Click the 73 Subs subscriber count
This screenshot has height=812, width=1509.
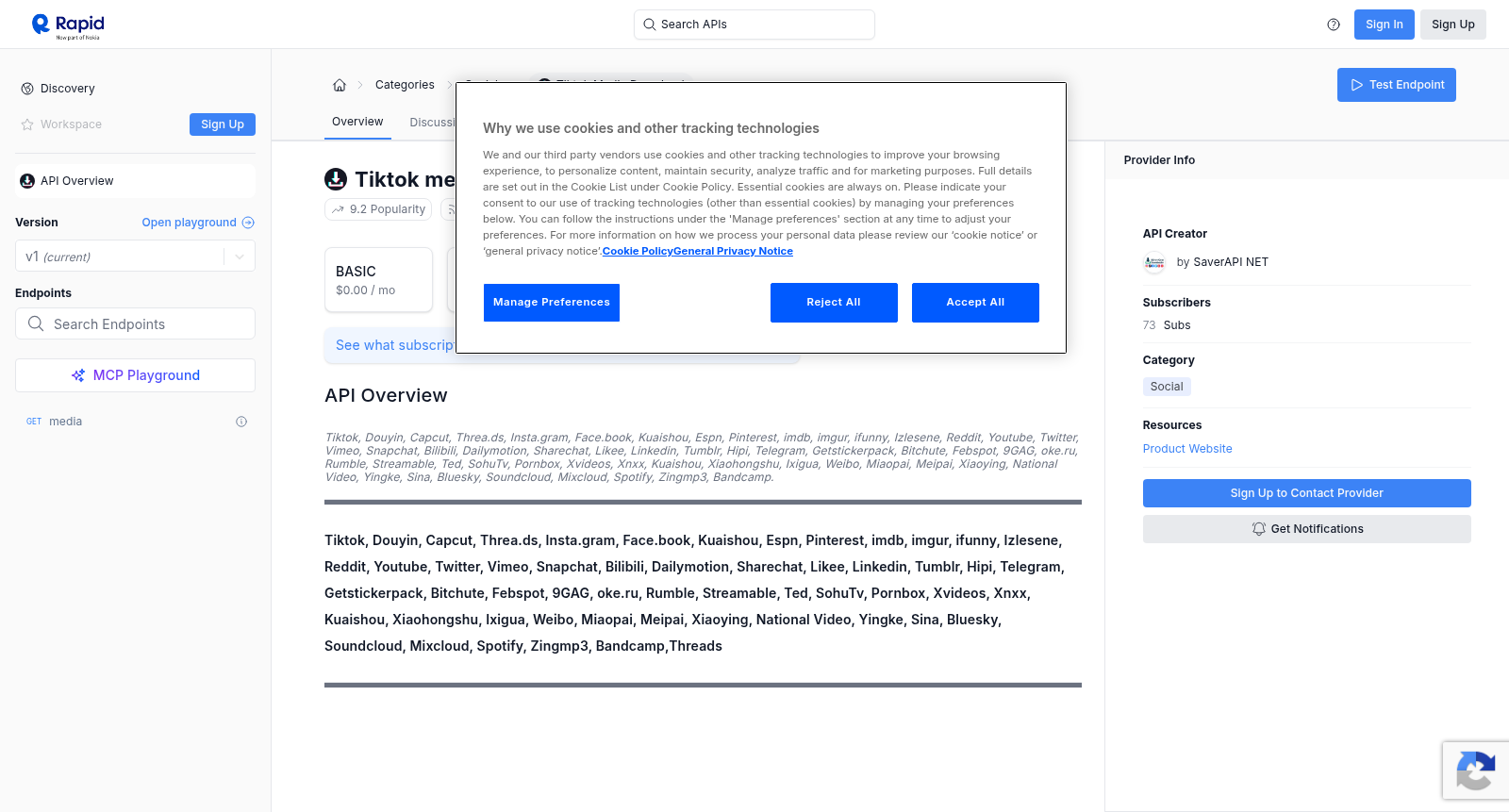[1167, 325]
